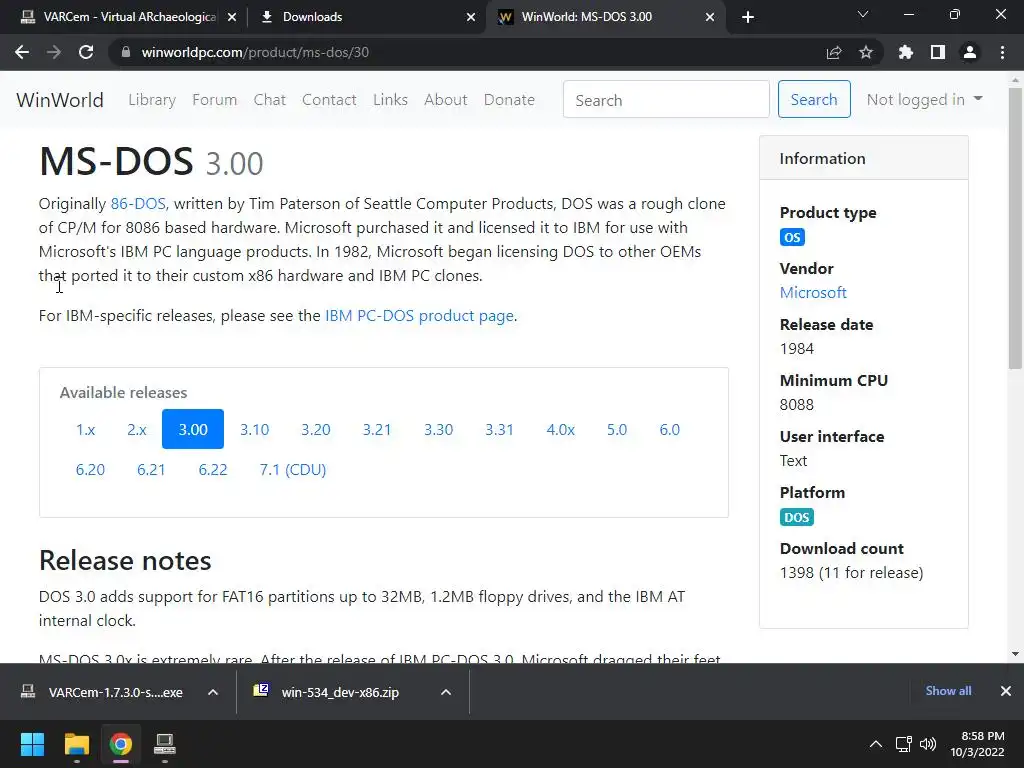This screenshot has width=1024, height=768.
Task: Open Chrome side panel
Action: point(938,52)
